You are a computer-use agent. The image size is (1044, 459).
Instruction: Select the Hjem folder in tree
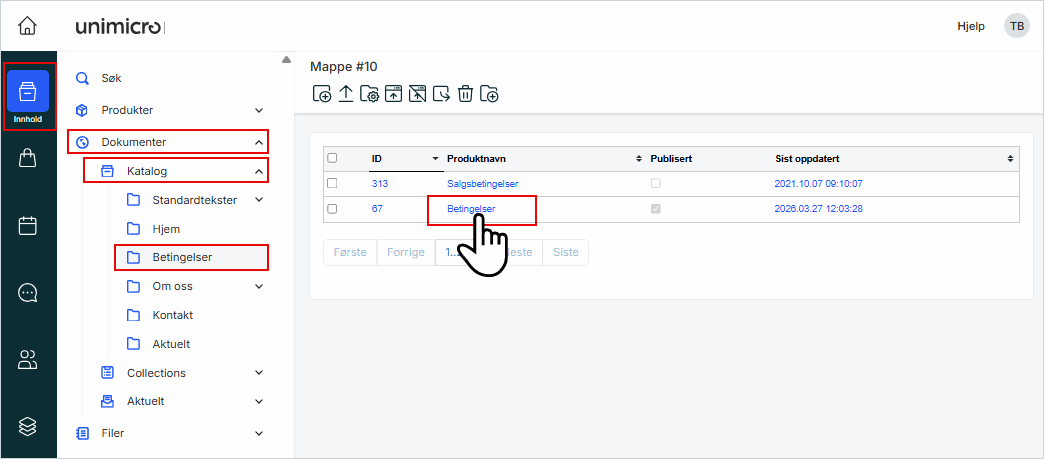165,229
